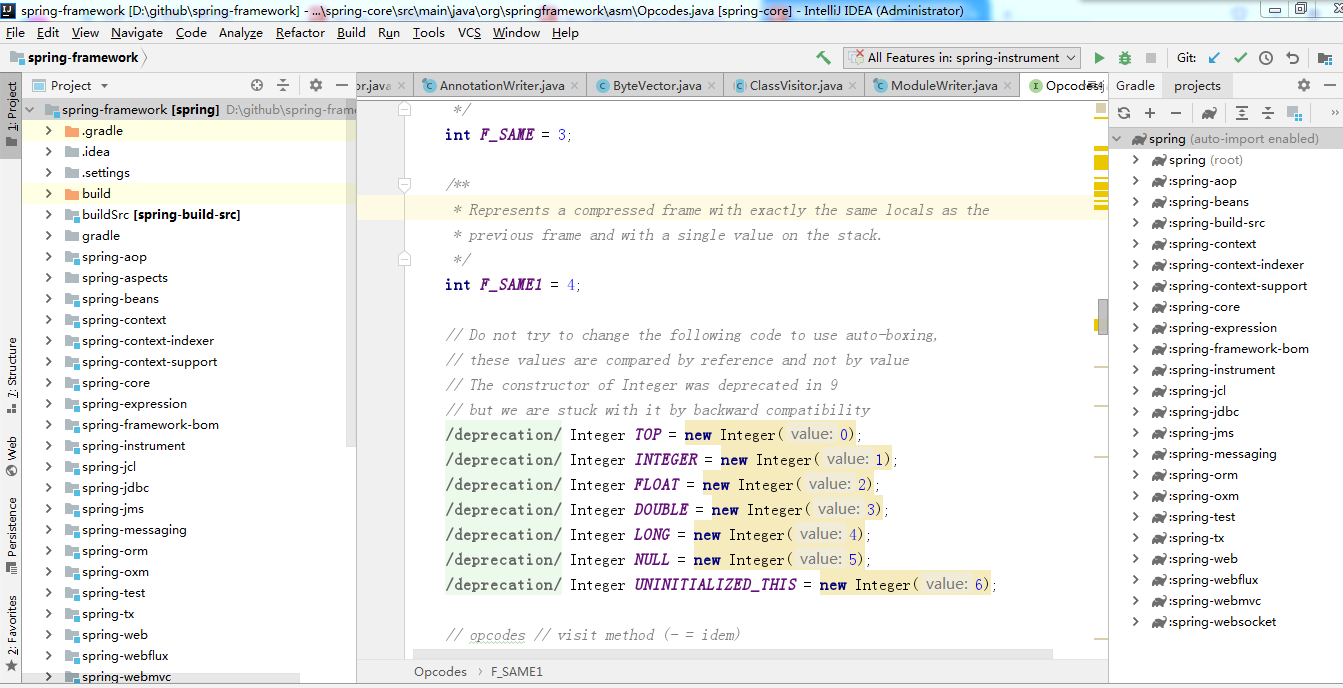Commit changes with the green Git checkmark

[1240, 58]
